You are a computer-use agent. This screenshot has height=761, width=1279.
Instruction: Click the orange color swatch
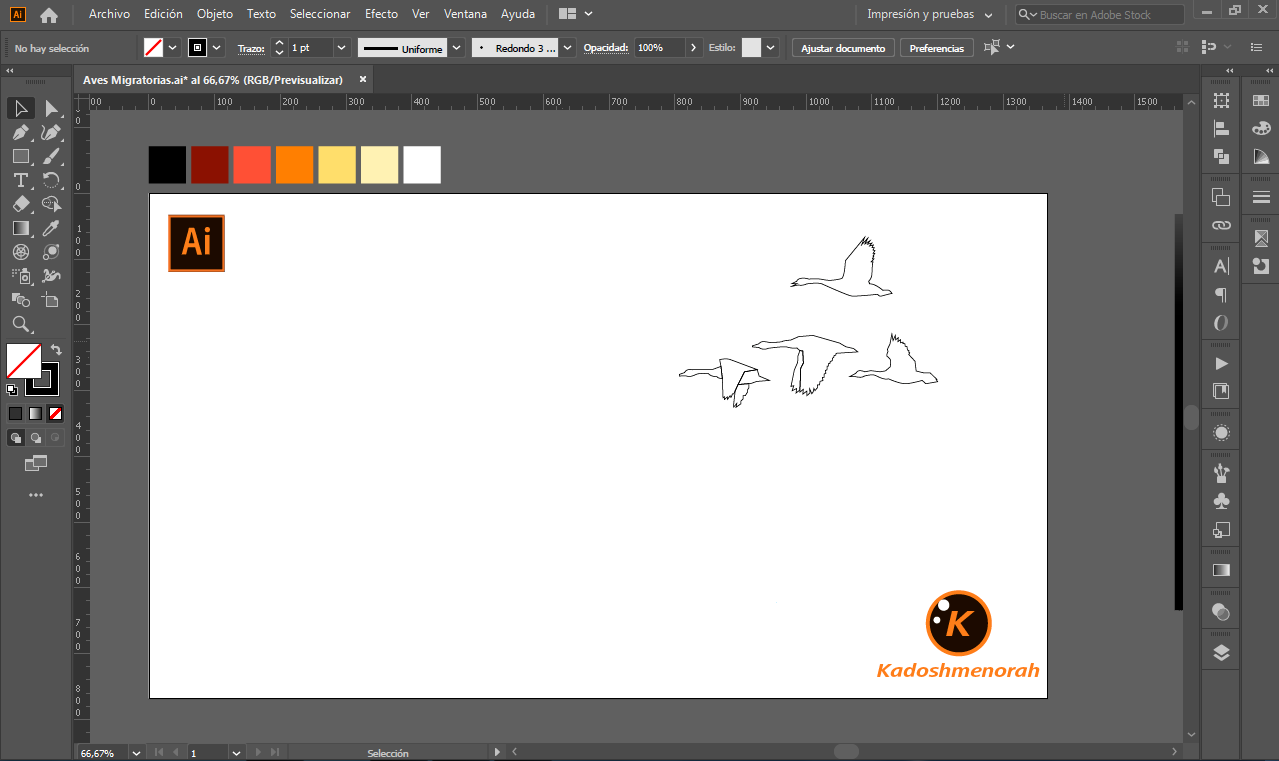click(294, 165)
